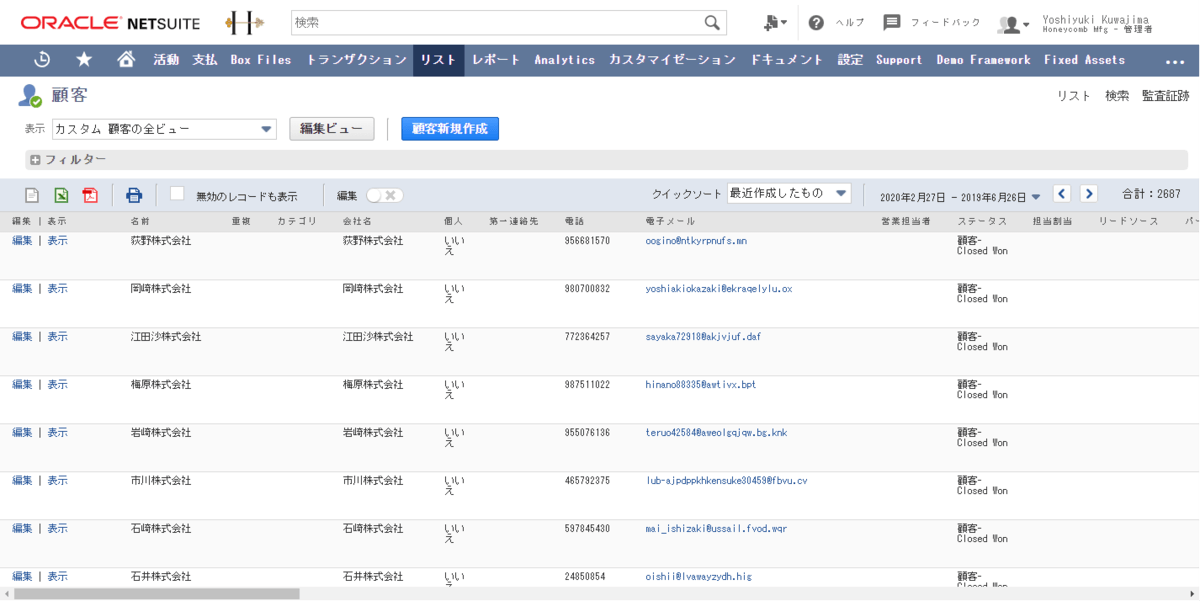Click the Feedback speech bubble icon
The height and width of the screenshot is (601, 1200).
(892, 22)
